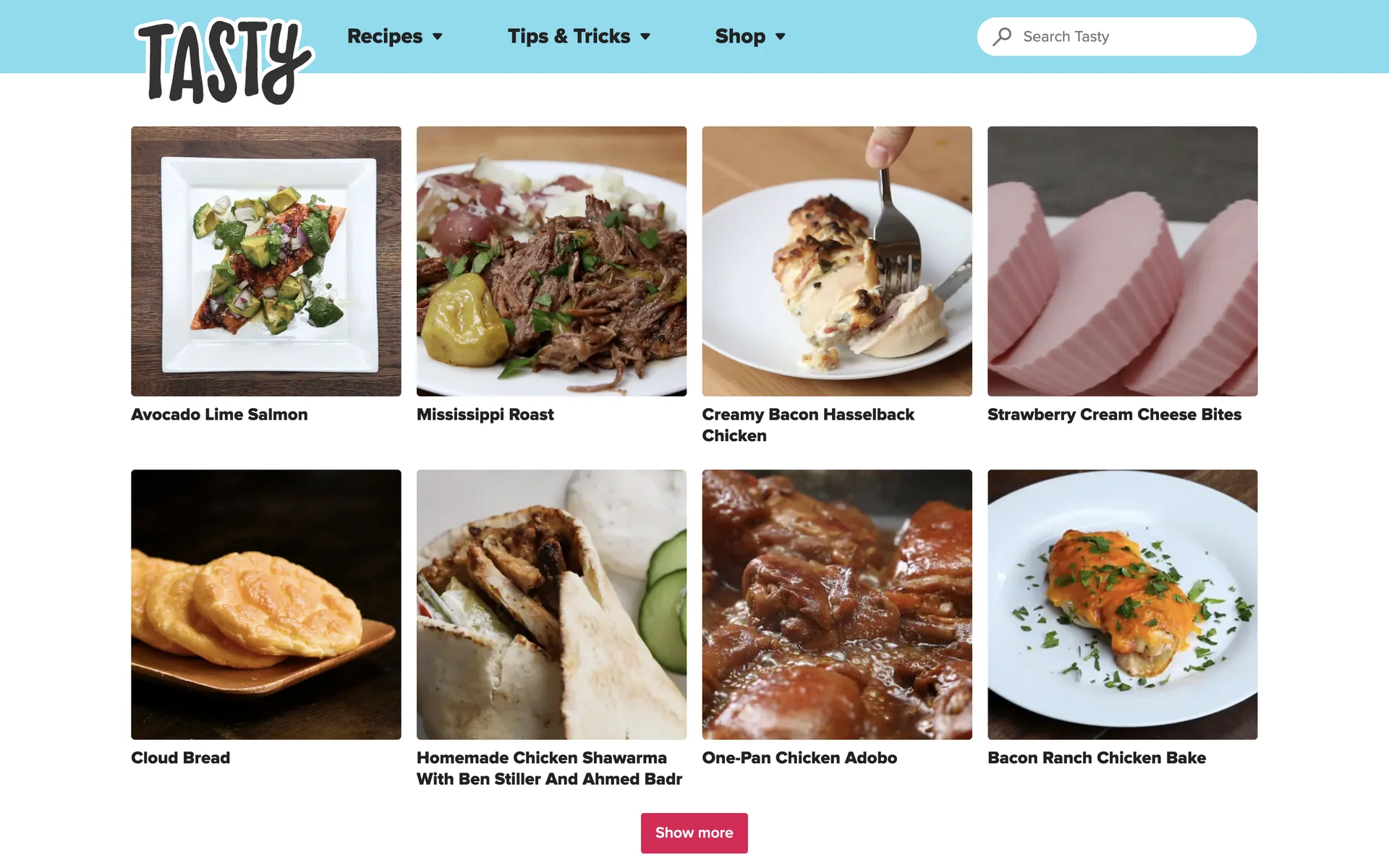Open the One-Pan Chicken Adobo image

pyautogui.click(x=837, y=605)
